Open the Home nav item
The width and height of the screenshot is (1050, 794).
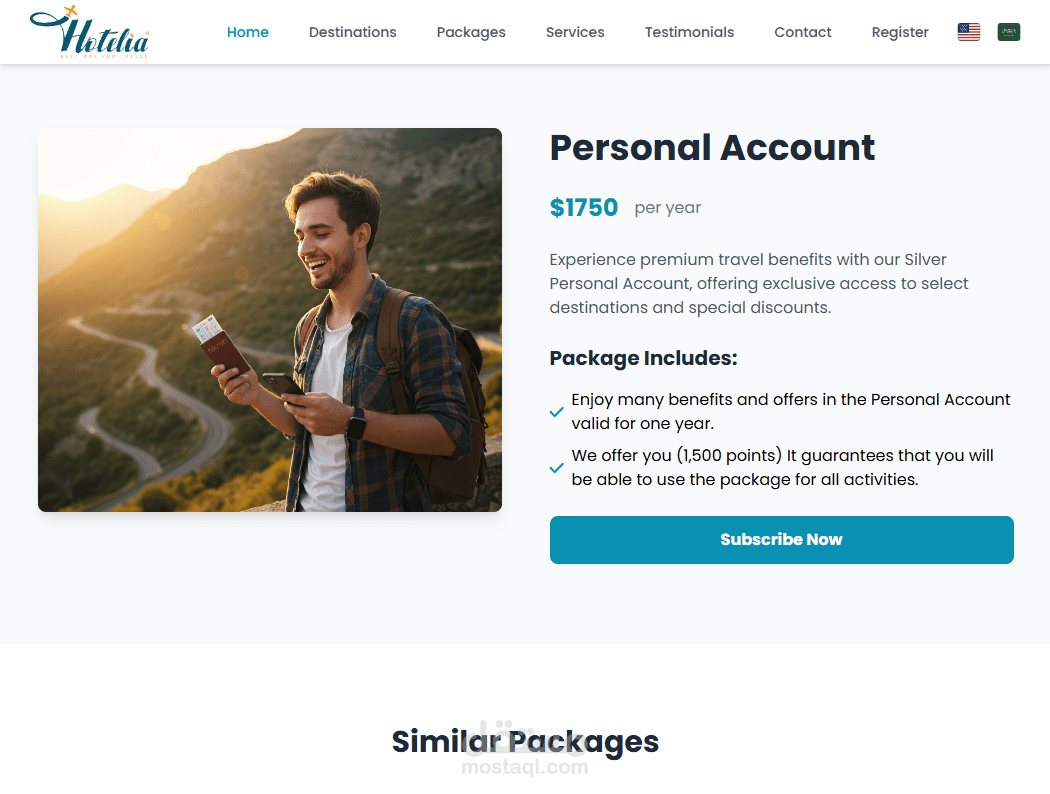coord(248,32)
